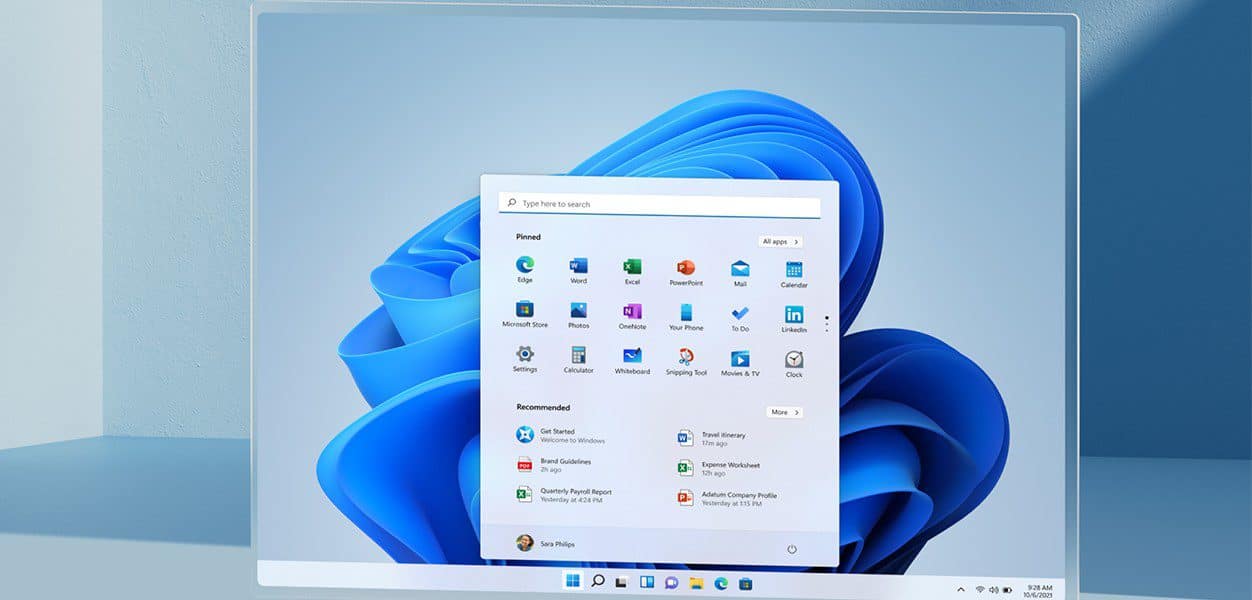
Task: Click the volume icon in the tray
Action: click(993, 590)
